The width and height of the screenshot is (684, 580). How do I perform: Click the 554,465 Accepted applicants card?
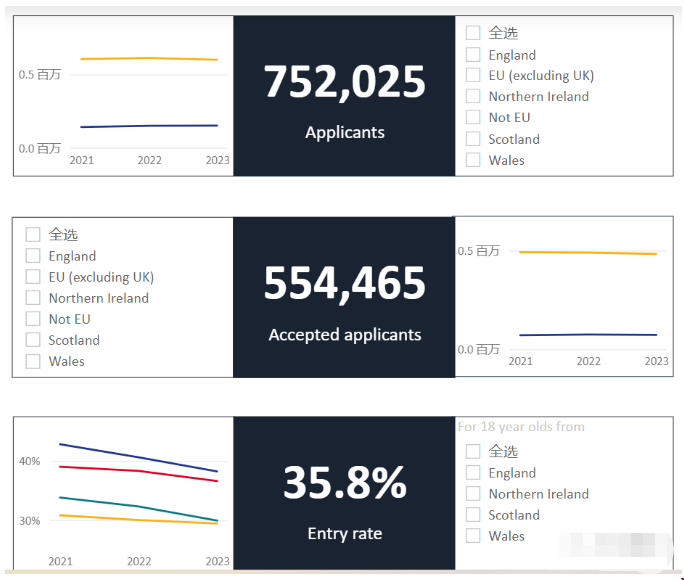click(x=344, y=297)
